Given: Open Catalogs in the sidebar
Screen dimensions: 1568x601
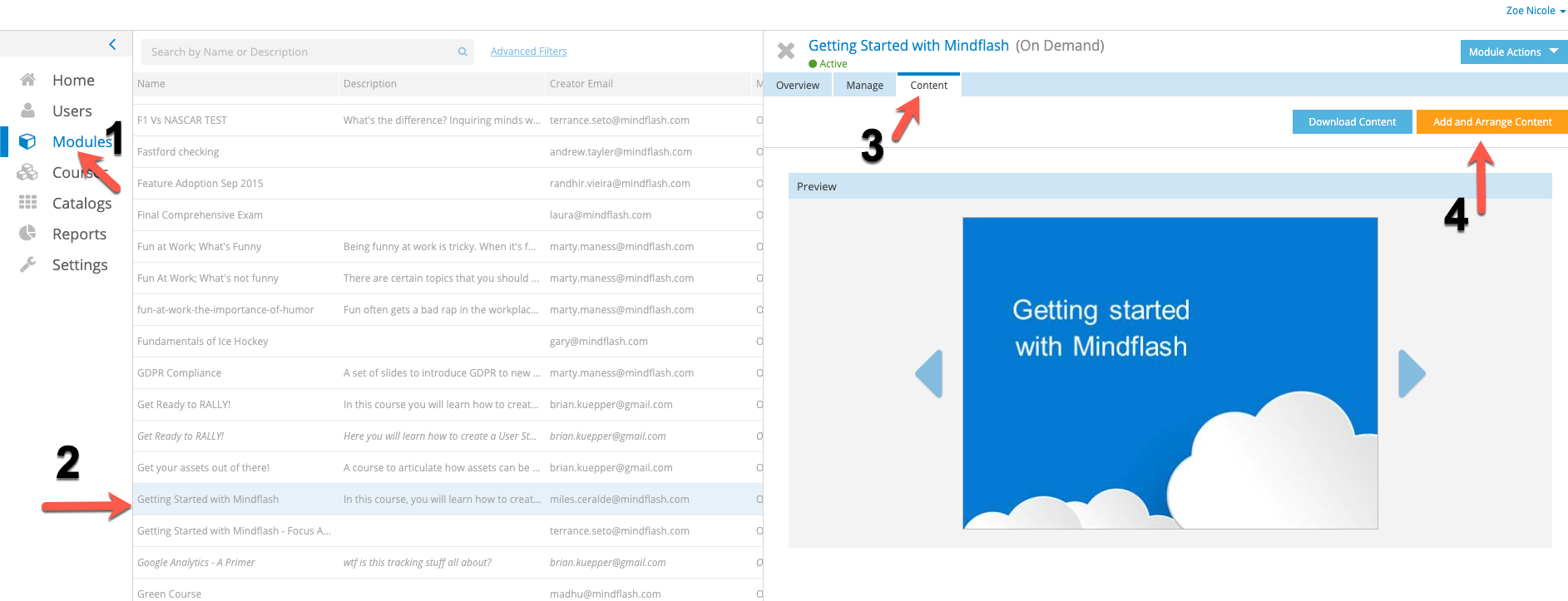Looking at the screenshot, I should tap(82, 203).
